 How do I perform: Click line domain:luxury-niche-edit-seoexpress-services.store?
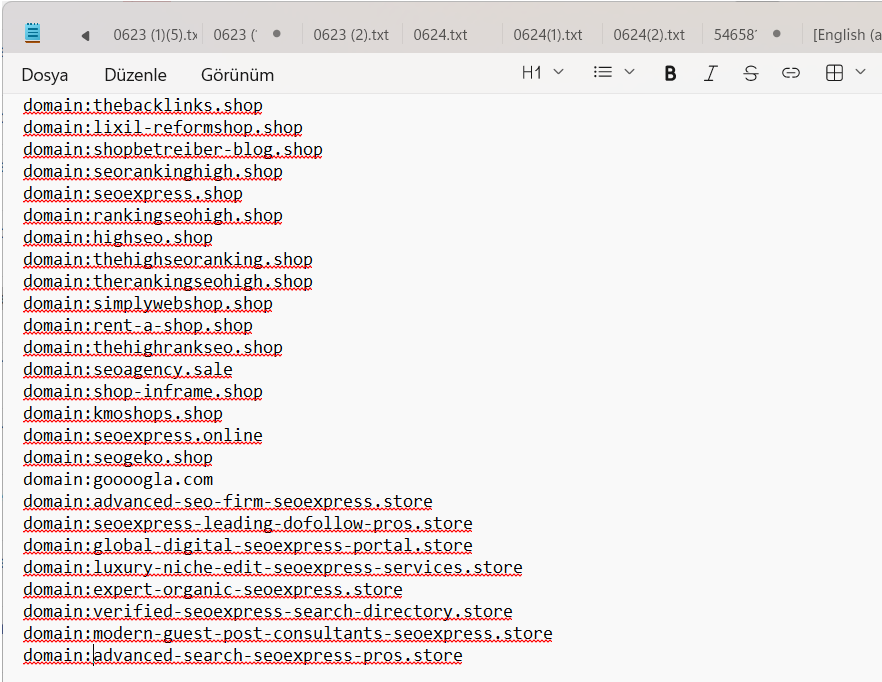point(273,567)
